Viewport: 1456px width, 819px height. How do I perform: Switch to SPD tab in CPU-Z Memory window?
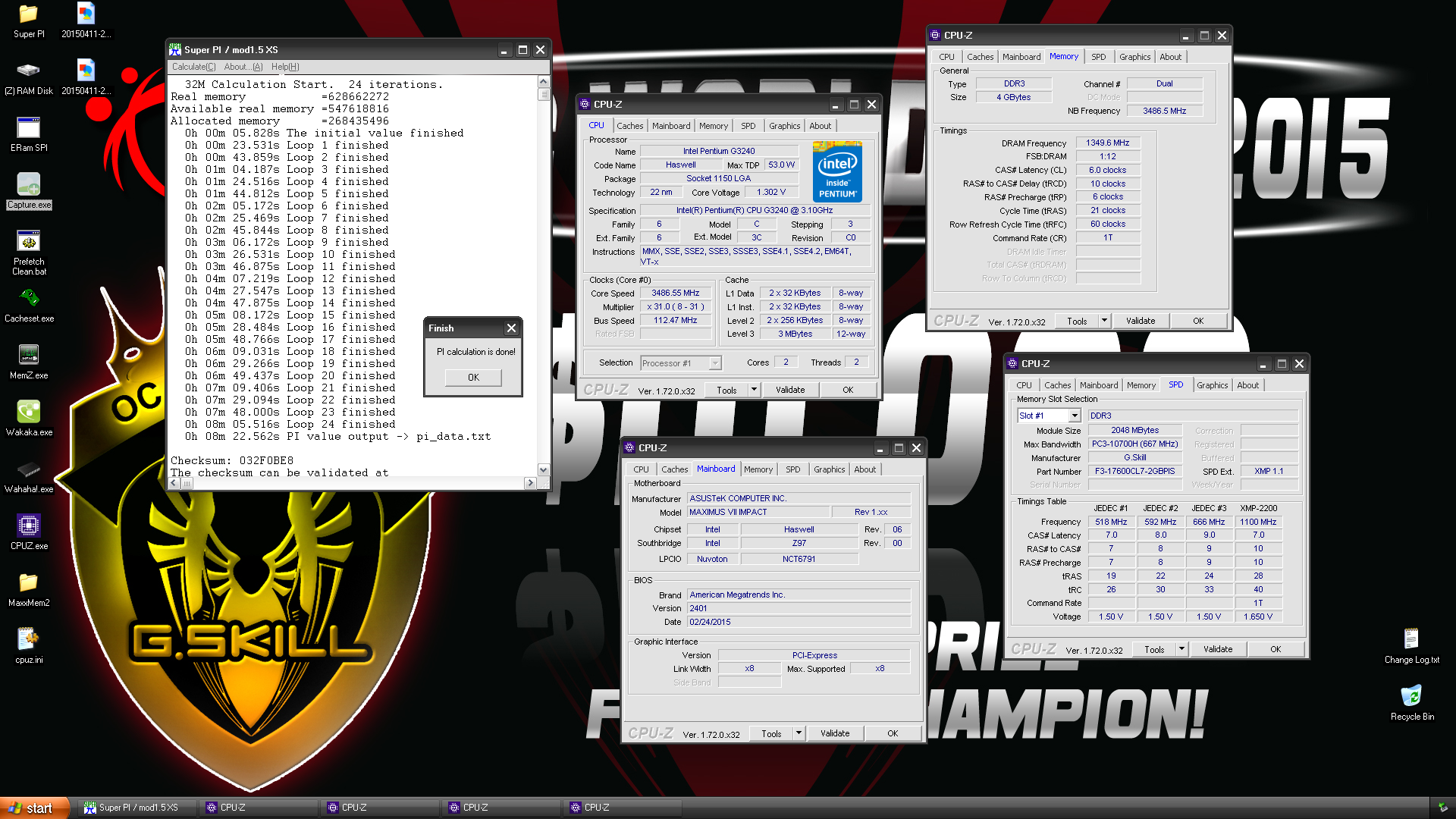pos(1098,57)
